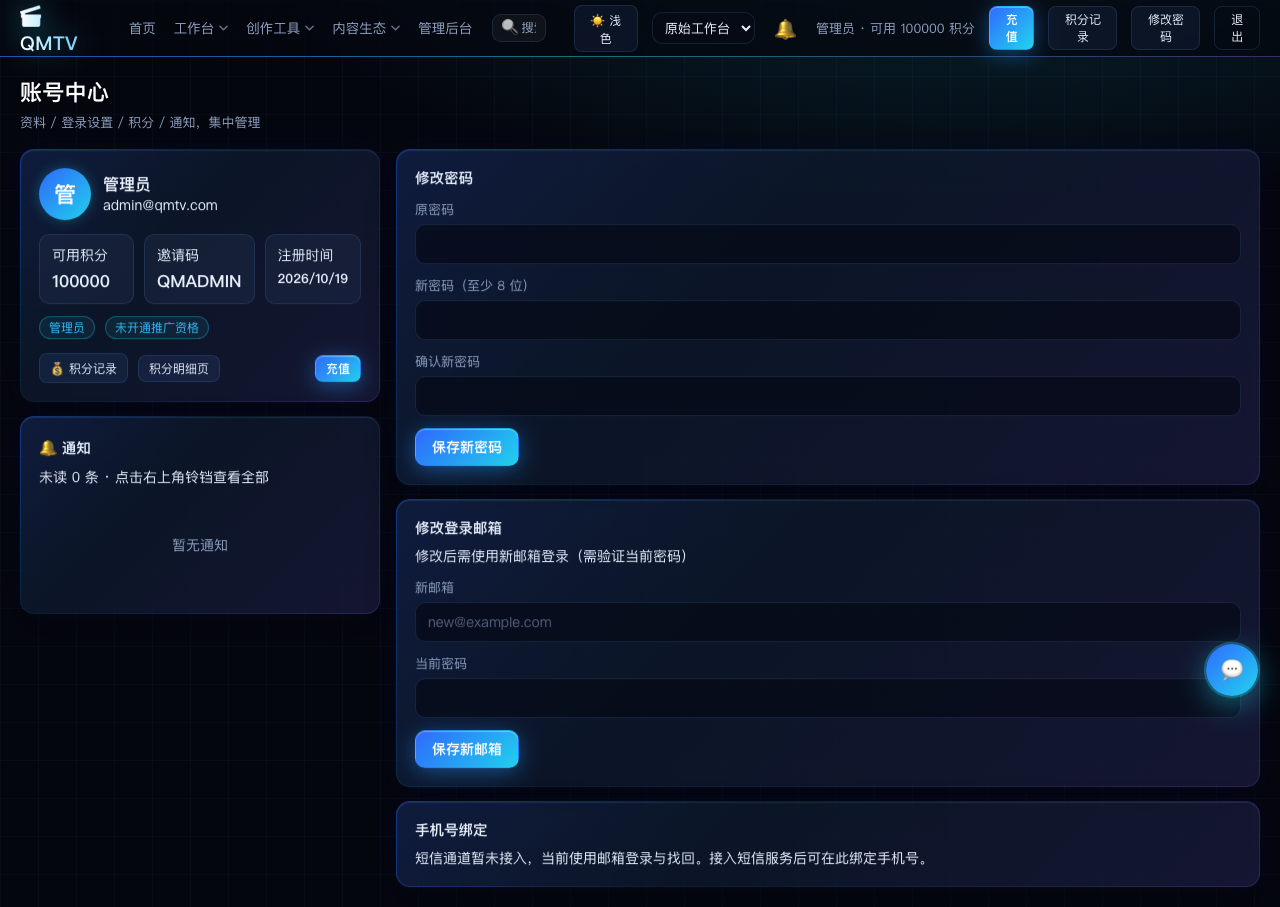
Task: Focus the 原密码 input field
Action: 828,244
